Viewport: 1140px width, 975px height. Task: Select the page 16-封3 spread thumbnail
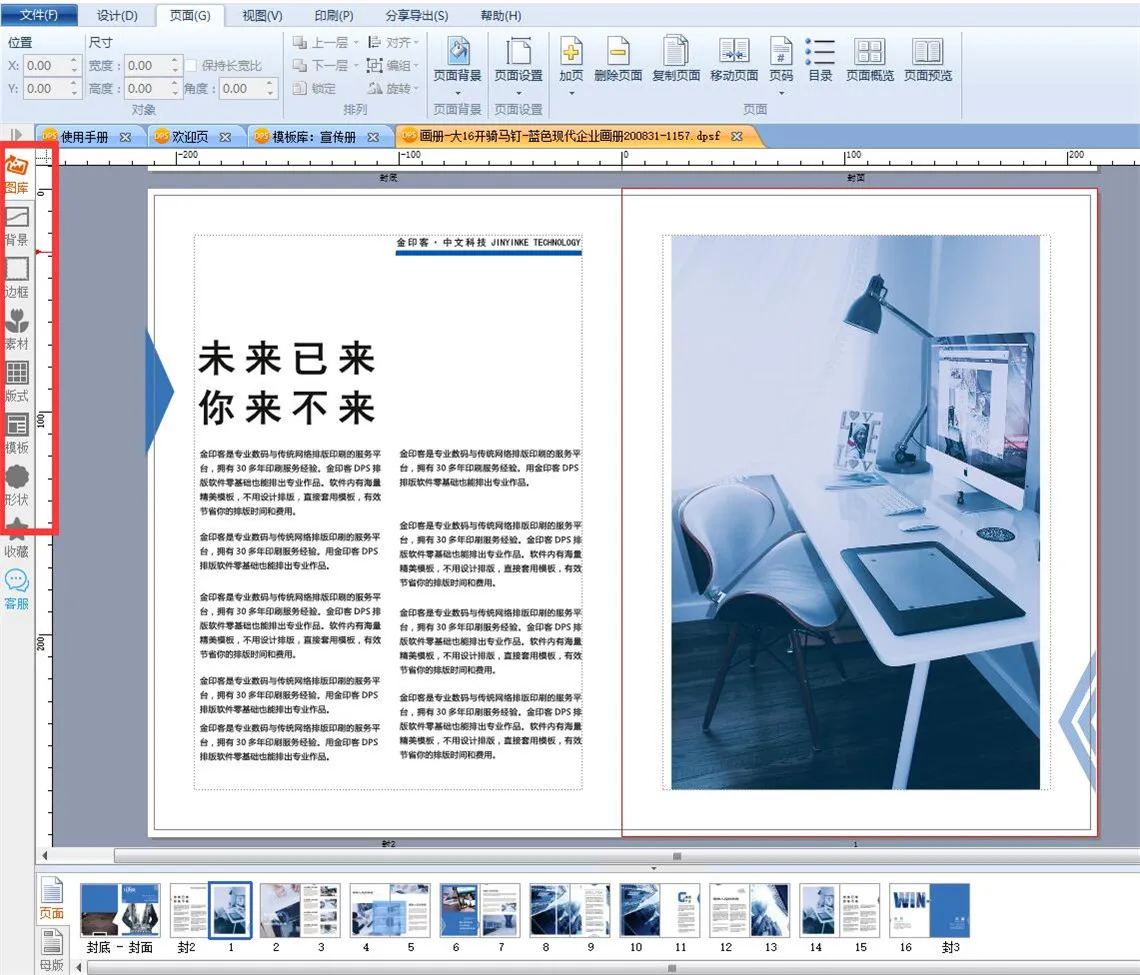point(930,910)
